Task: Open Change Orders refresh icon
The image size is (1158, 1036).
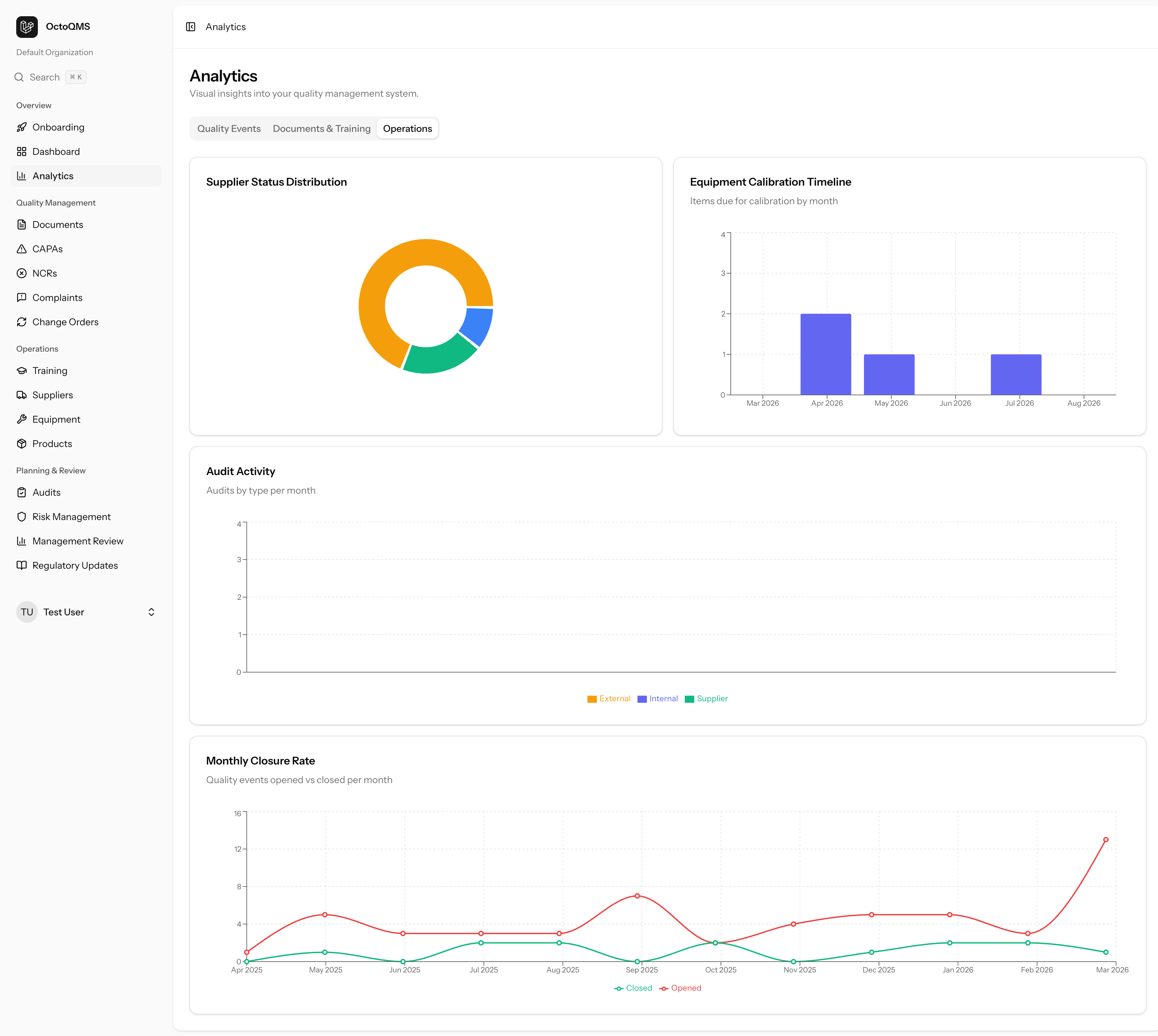Action: [x=22, y=322]
